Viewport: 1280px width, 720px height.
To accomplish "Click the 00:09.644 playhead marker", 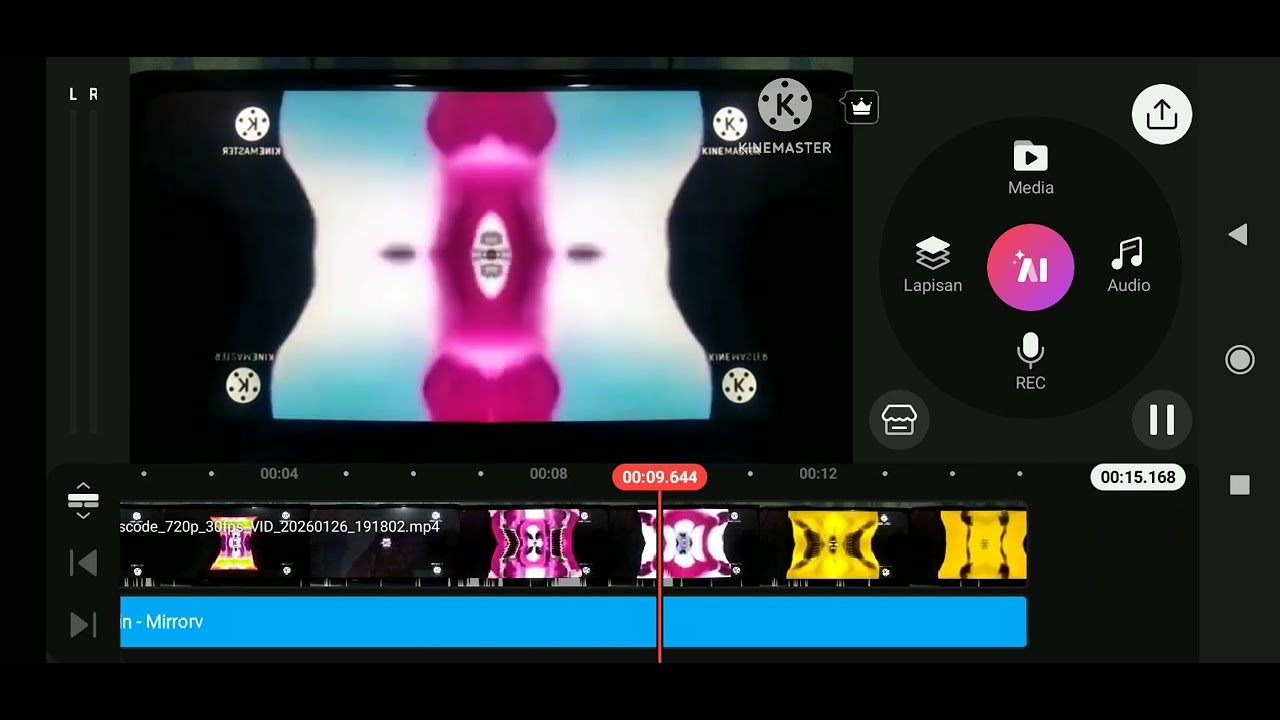I will click(660, 478).
